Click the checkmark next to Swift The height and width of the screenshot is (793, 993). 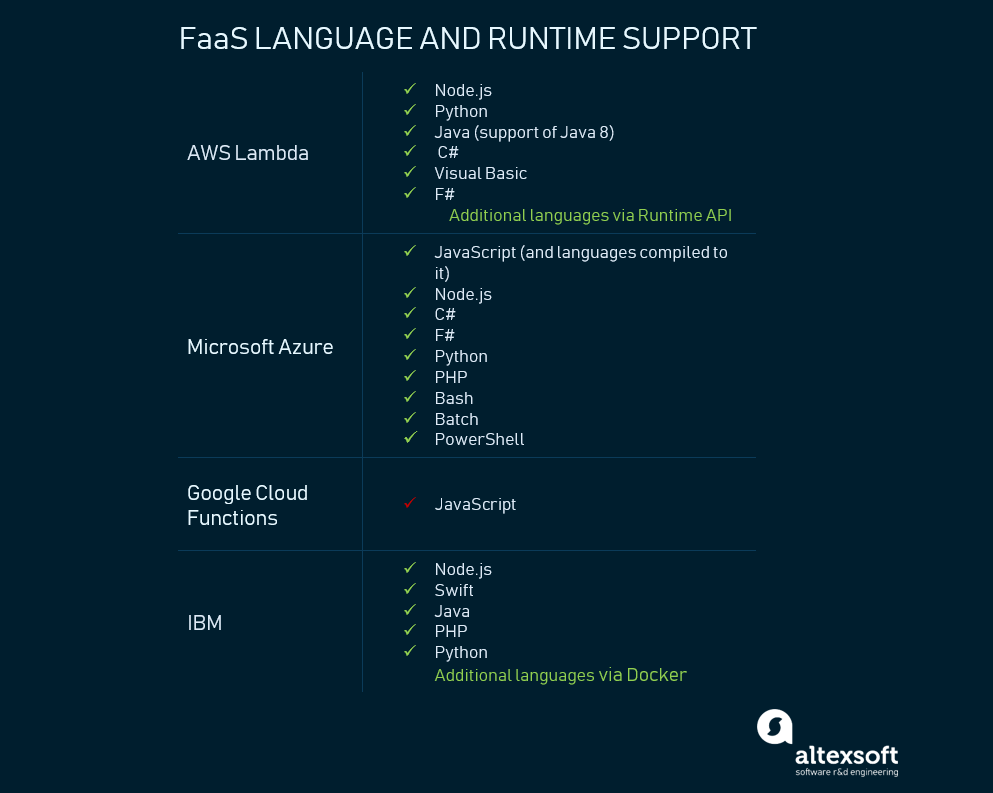pos(410,589)
